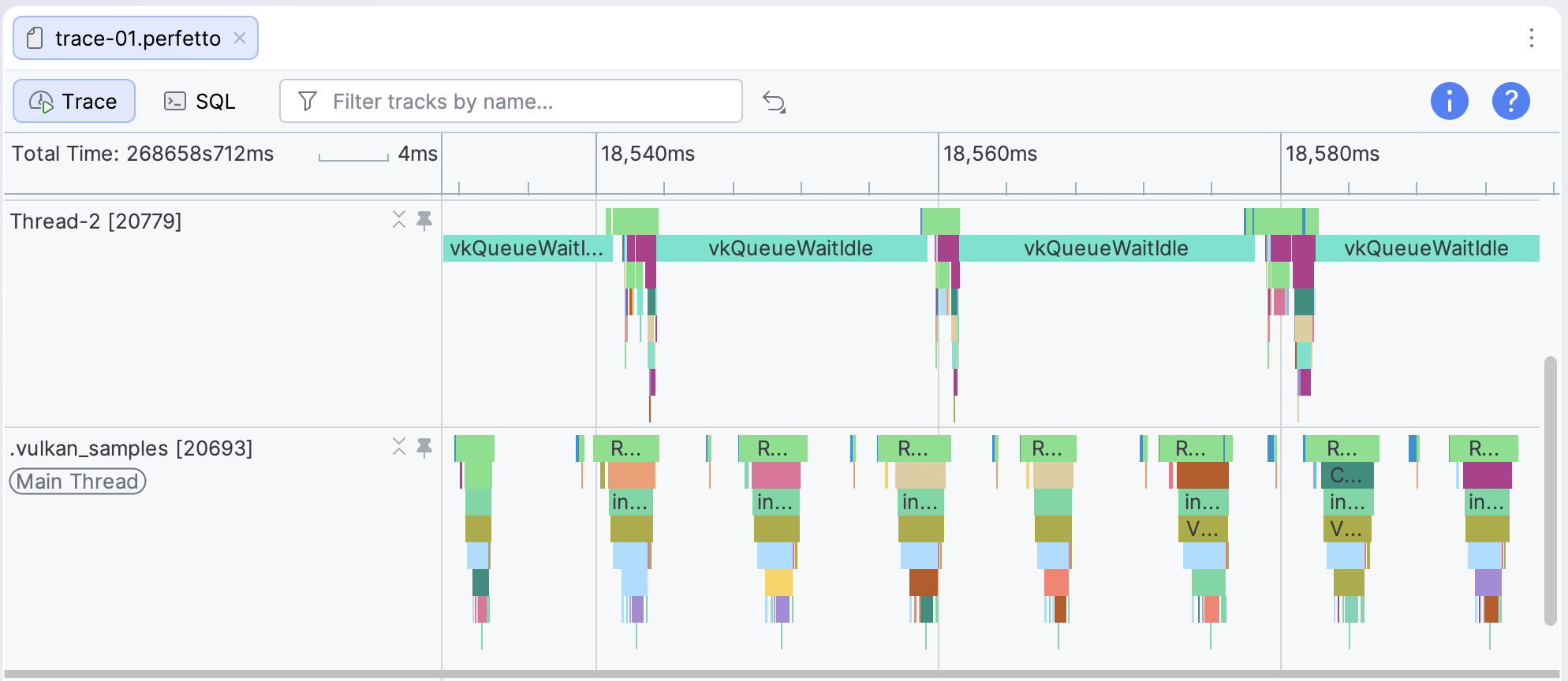
Task: Click the funnel filter icon
Action: coord(308,101)
